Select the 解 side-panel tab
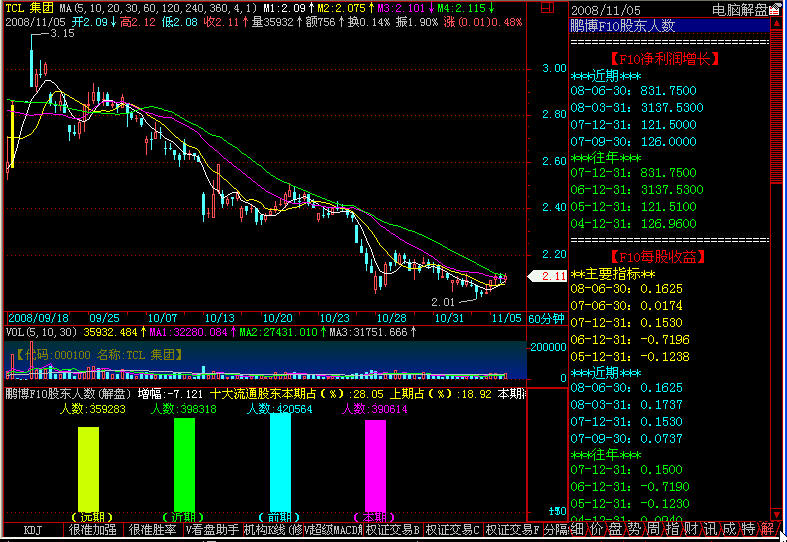Screen dimensions: 787x542 [x=767, y=528]
